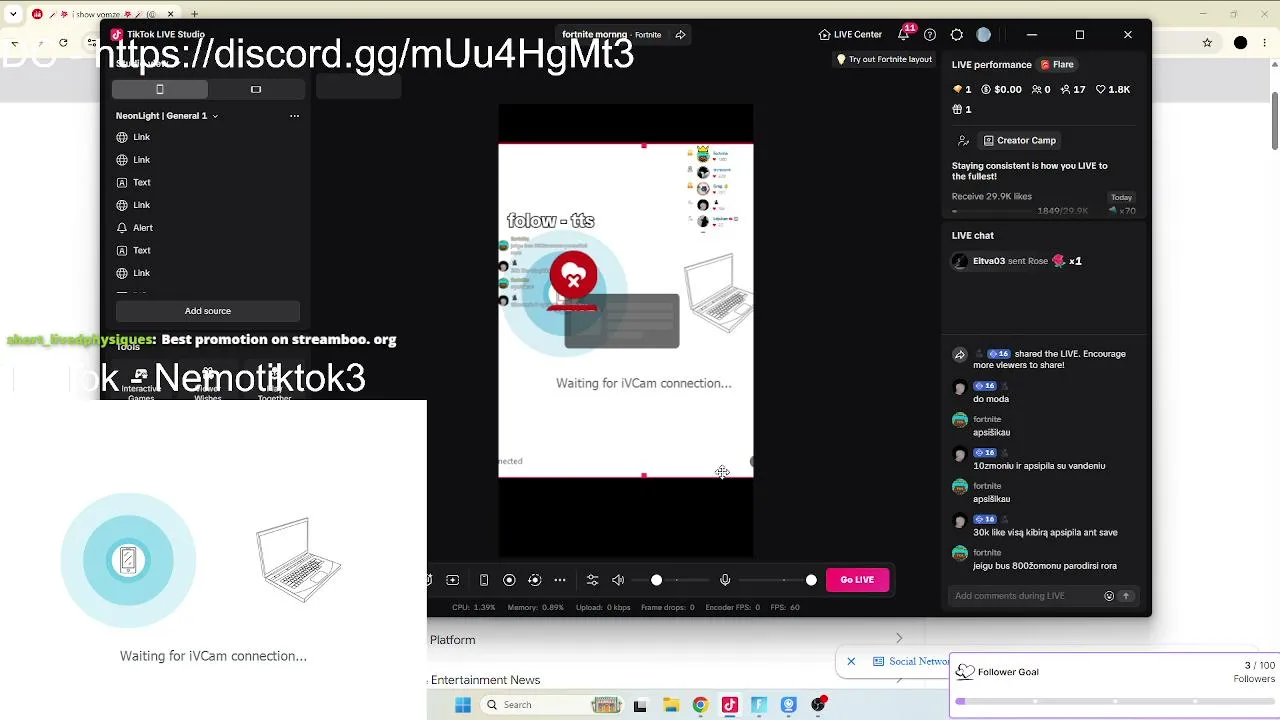Click the new followers counter 17
The image size is (1280, 720).
tap(1072, 90)
